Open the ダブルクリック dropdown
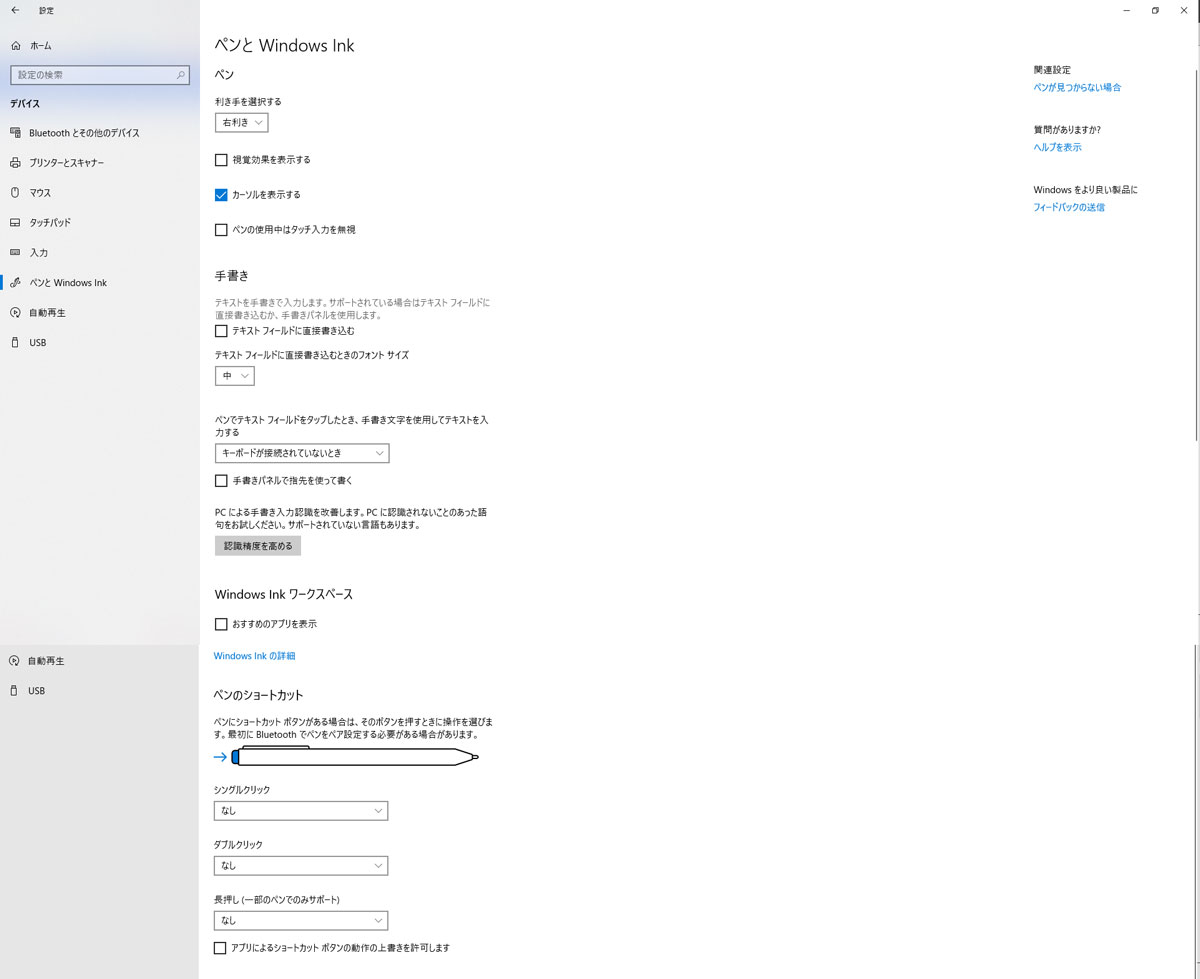1200x979 pixels. click(x=301, y=866)
